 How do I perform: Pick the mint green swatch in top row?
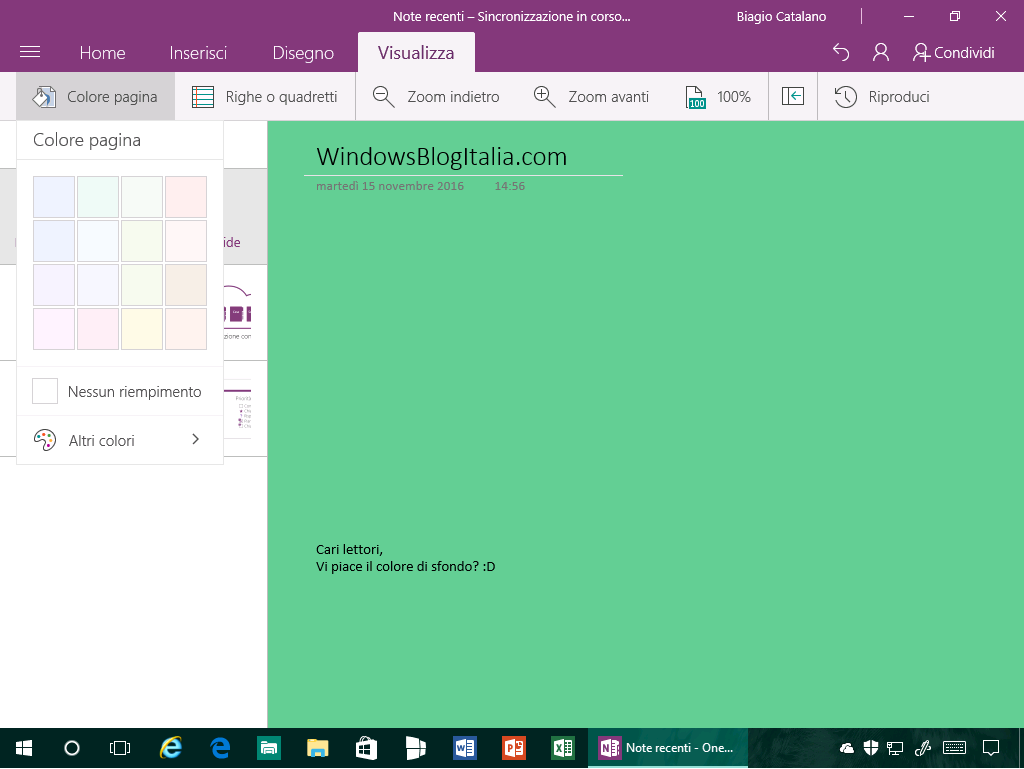coord(98,196)
